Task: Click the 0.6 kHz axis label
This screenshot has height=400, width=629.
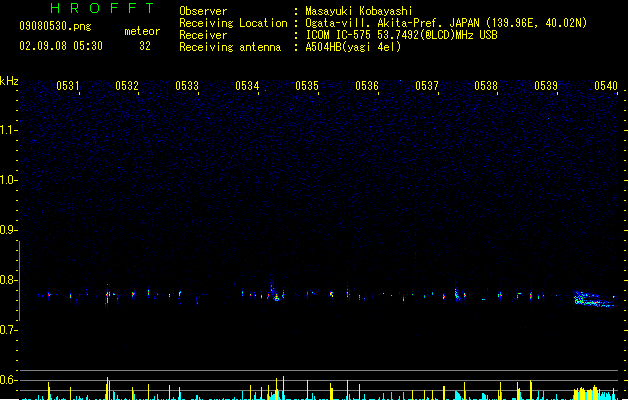Action: pos(8,380)
